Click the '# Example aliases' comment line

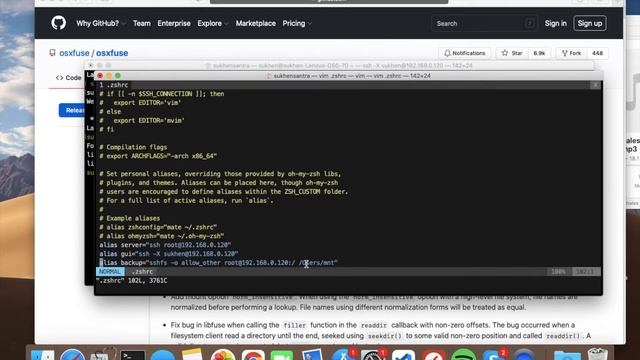coord(129,218)
